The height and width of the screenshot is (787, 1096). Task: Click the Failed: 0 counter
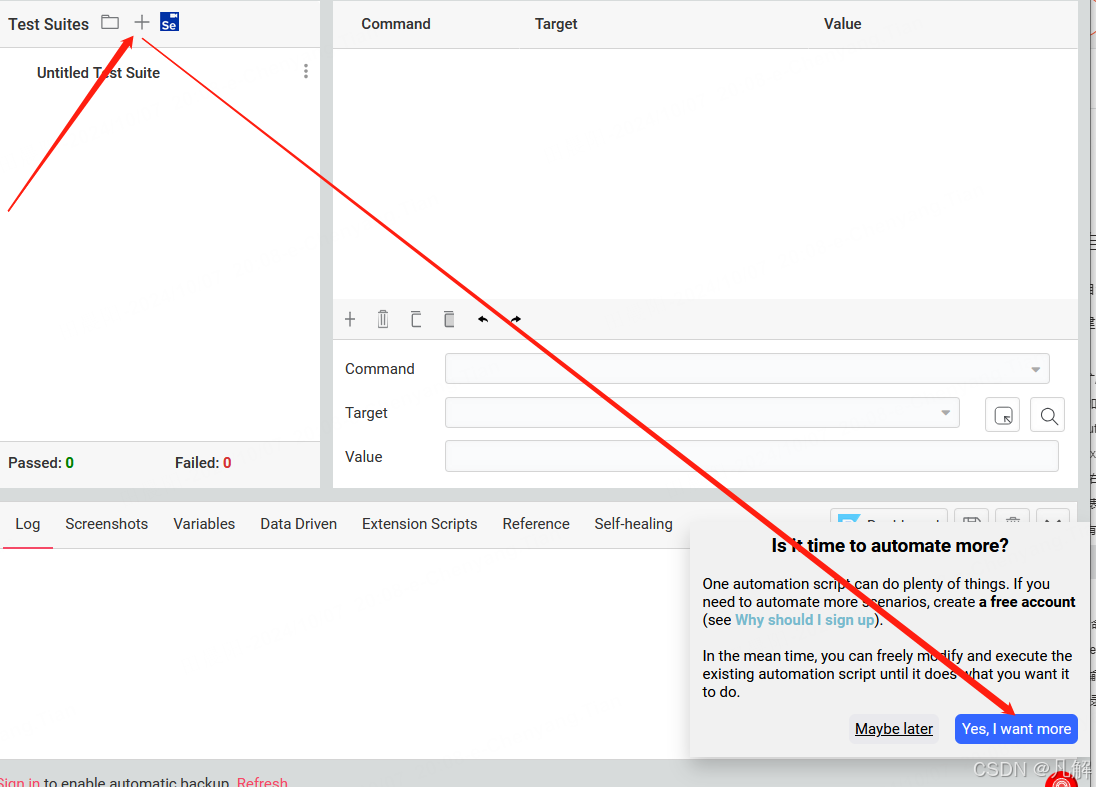pos(203,463)
